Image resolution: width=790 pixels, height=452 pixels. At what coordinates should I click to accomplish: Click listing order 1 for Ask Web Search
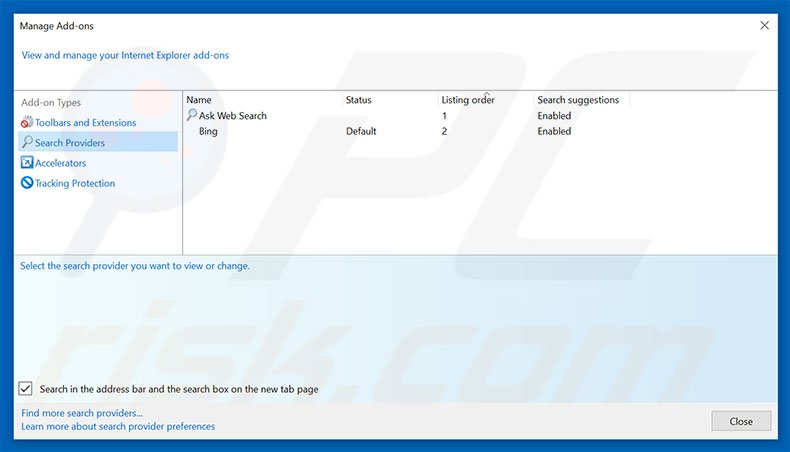[x=444, y=115]
